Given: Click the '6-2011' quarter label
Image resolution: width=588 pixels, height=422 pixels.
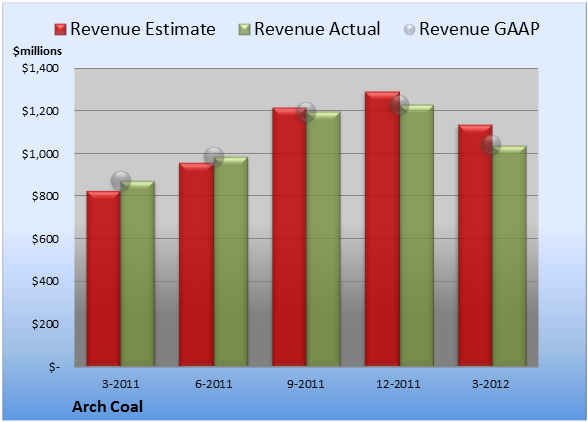Looking at the screenshot, I should 214,384.
